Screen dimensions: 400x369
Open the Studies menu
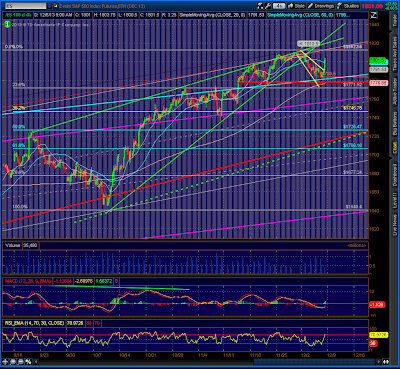tap(348, 6)
